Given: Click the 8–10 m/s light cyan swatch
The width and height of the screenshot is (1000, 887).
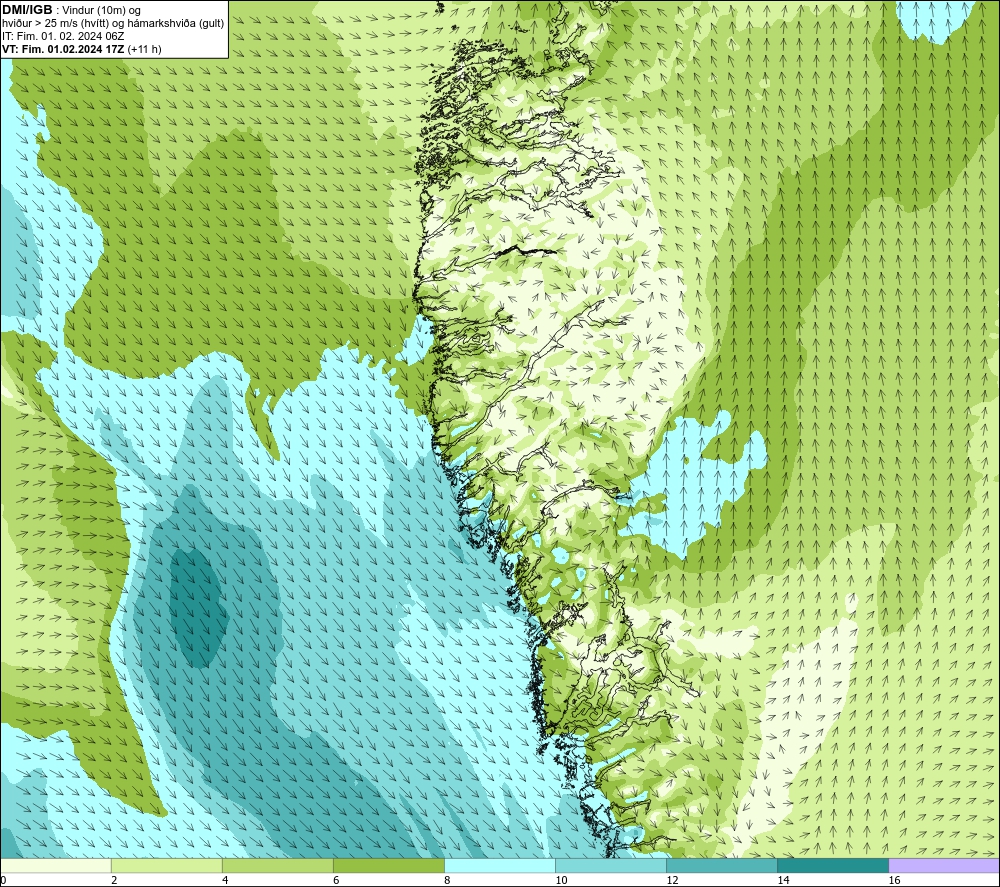Looking at the screenshot, I should 500,865.
